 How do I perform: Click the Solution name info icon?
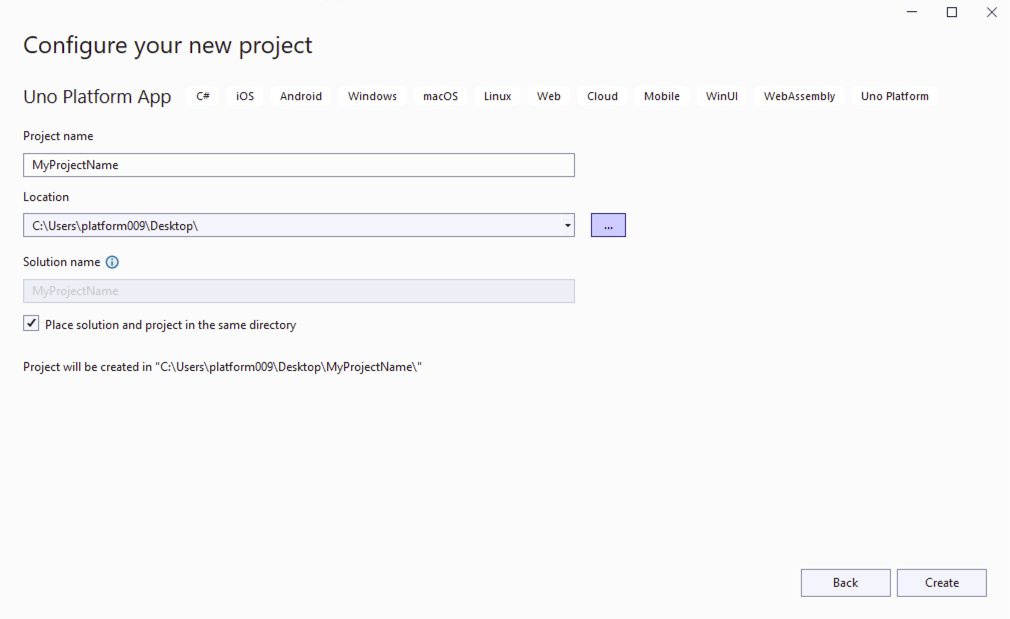[x=110, y=262]
